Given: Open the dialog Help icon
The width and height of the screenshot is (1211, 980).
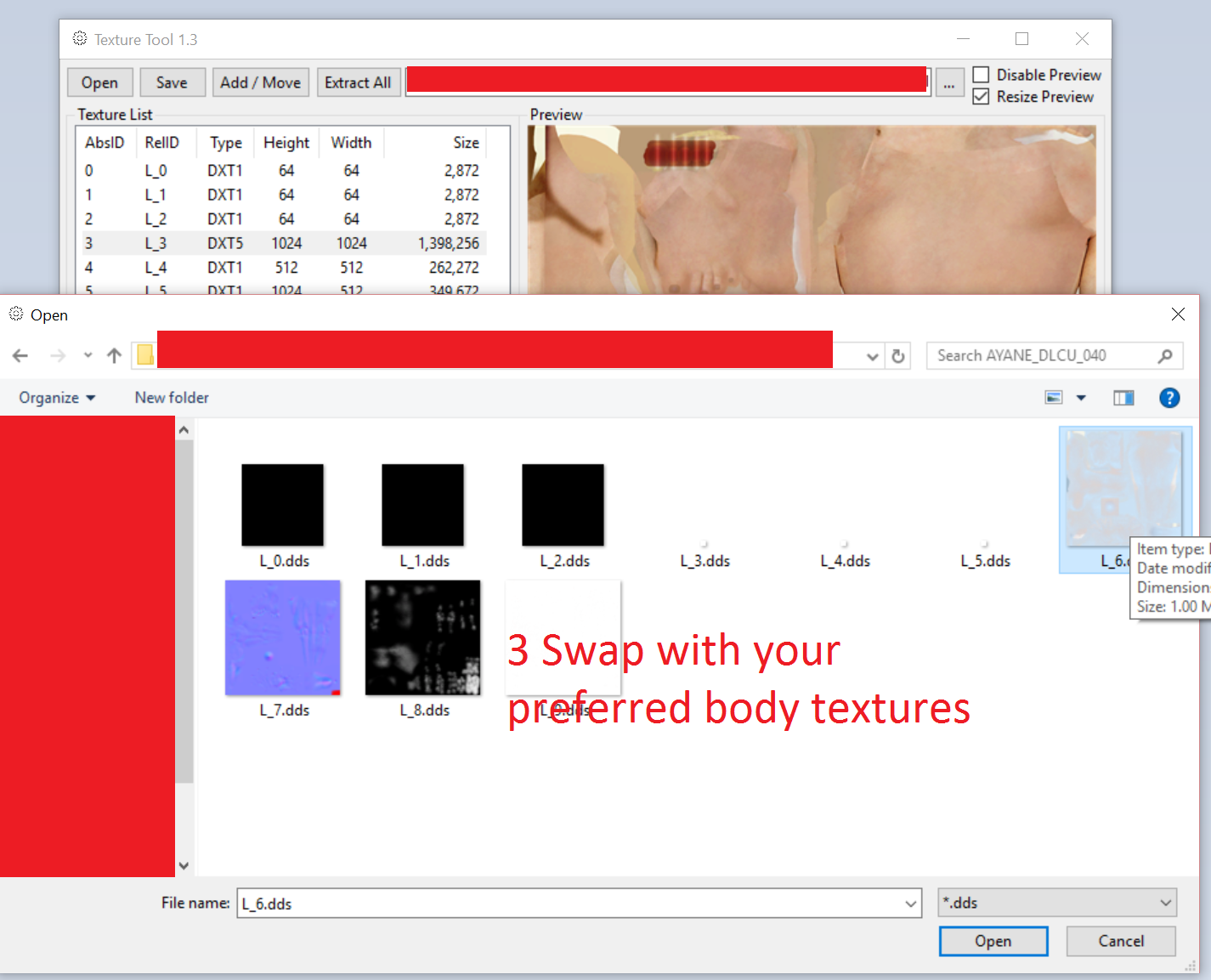Looking at the screenshot, I should [x=1169, y=398].
